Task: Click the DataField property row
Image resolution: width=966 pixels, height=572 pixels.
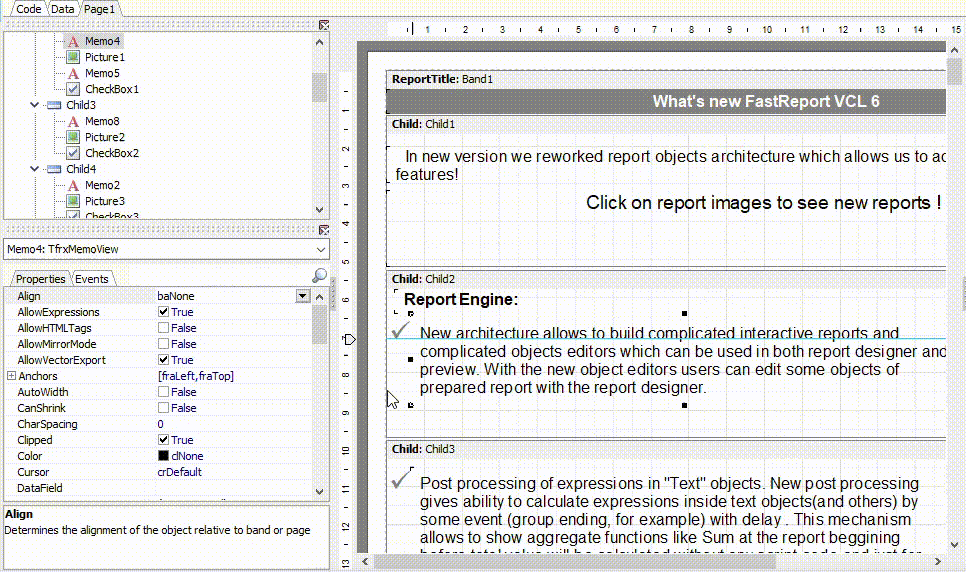Action: pyautogui.click(x=158, y=488)
